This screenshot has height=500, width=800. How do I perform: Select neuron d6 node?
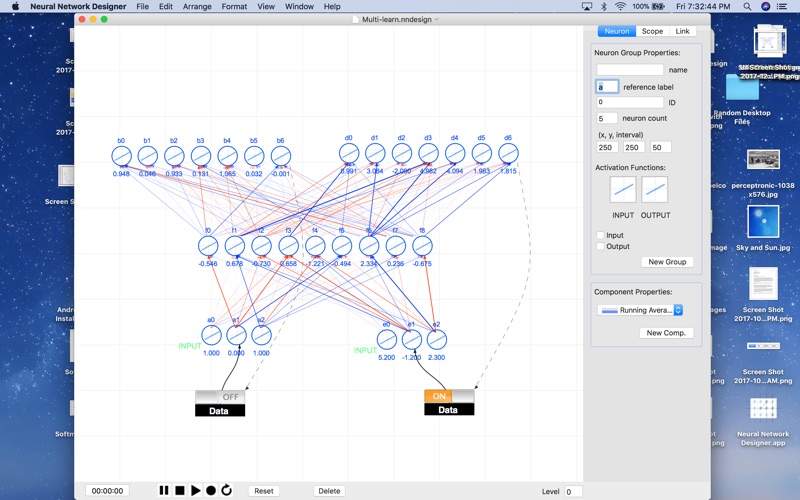(508, 153)
